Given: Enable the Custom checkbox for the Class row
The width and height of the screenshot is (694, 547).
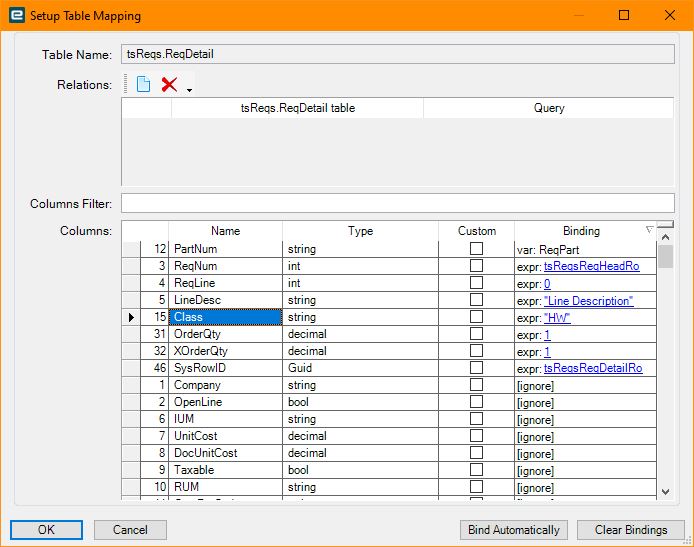Looking at the screenshot, I should coord(476,317).
